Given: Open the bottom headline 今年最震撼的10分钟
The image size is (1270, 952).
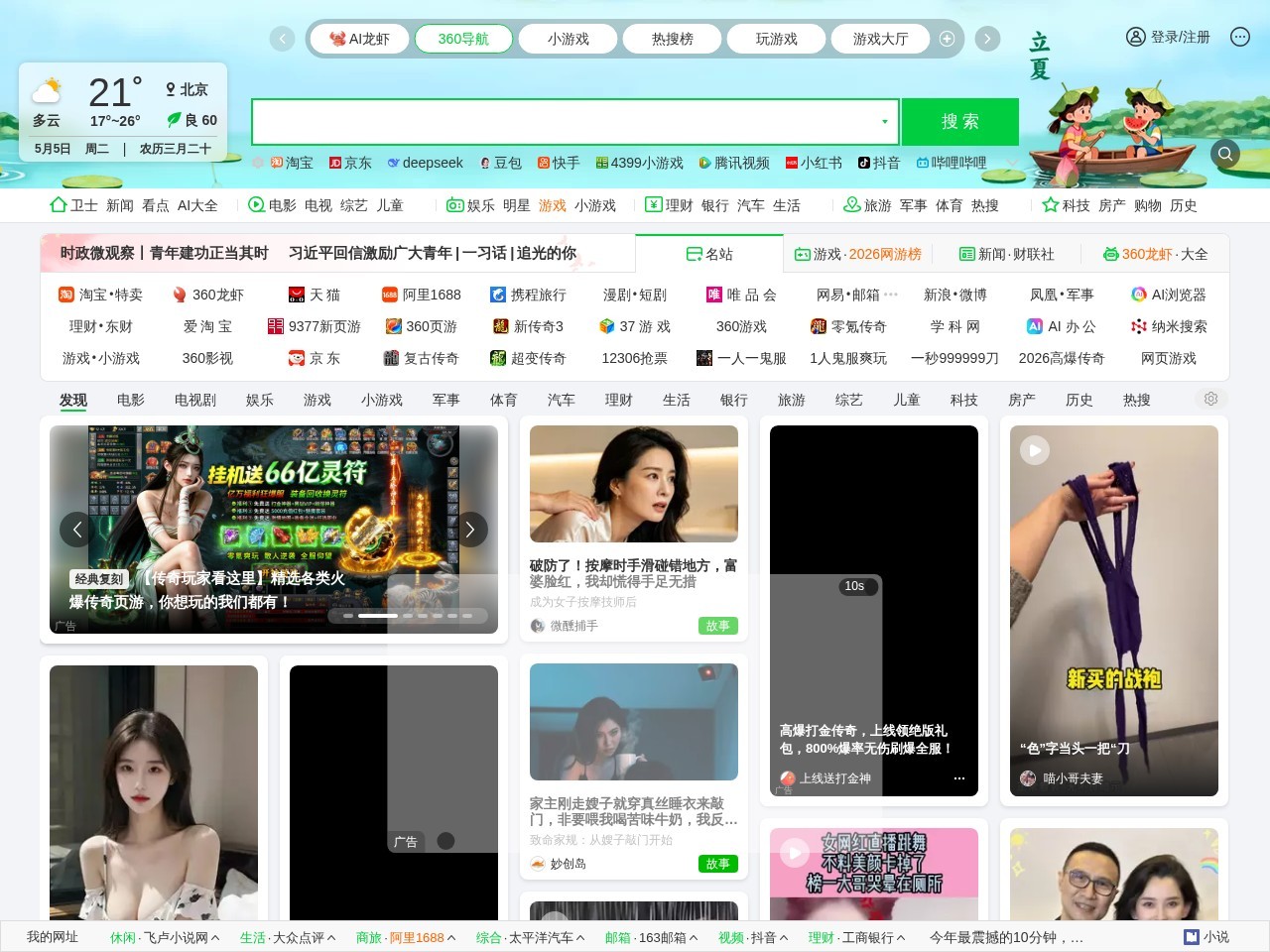Looking at the screenshot, I should pyautogui.click(x=1006, y=937).
